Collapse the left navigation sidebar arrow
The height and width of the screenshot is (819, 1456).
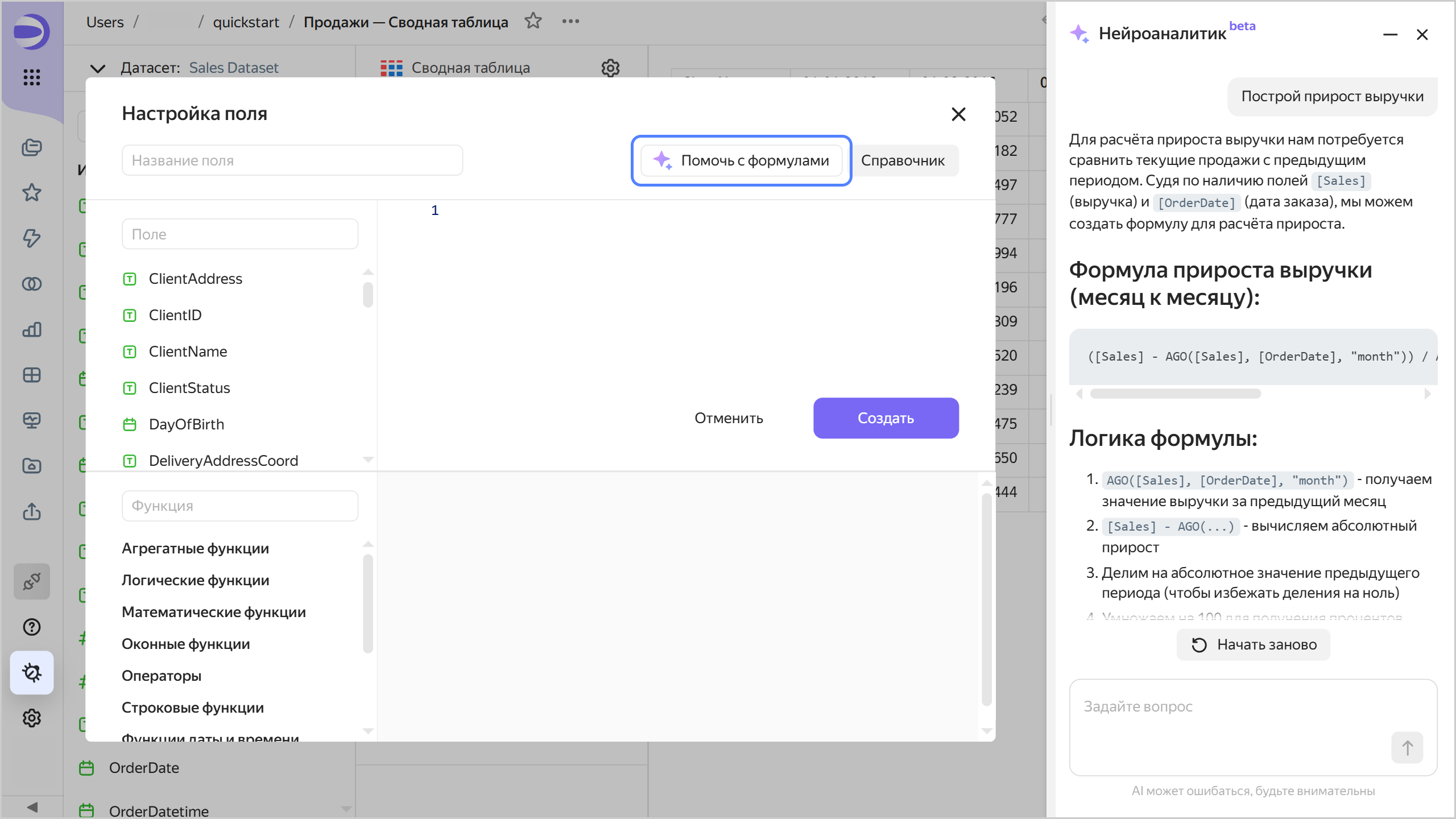click(x=32, y=806)
